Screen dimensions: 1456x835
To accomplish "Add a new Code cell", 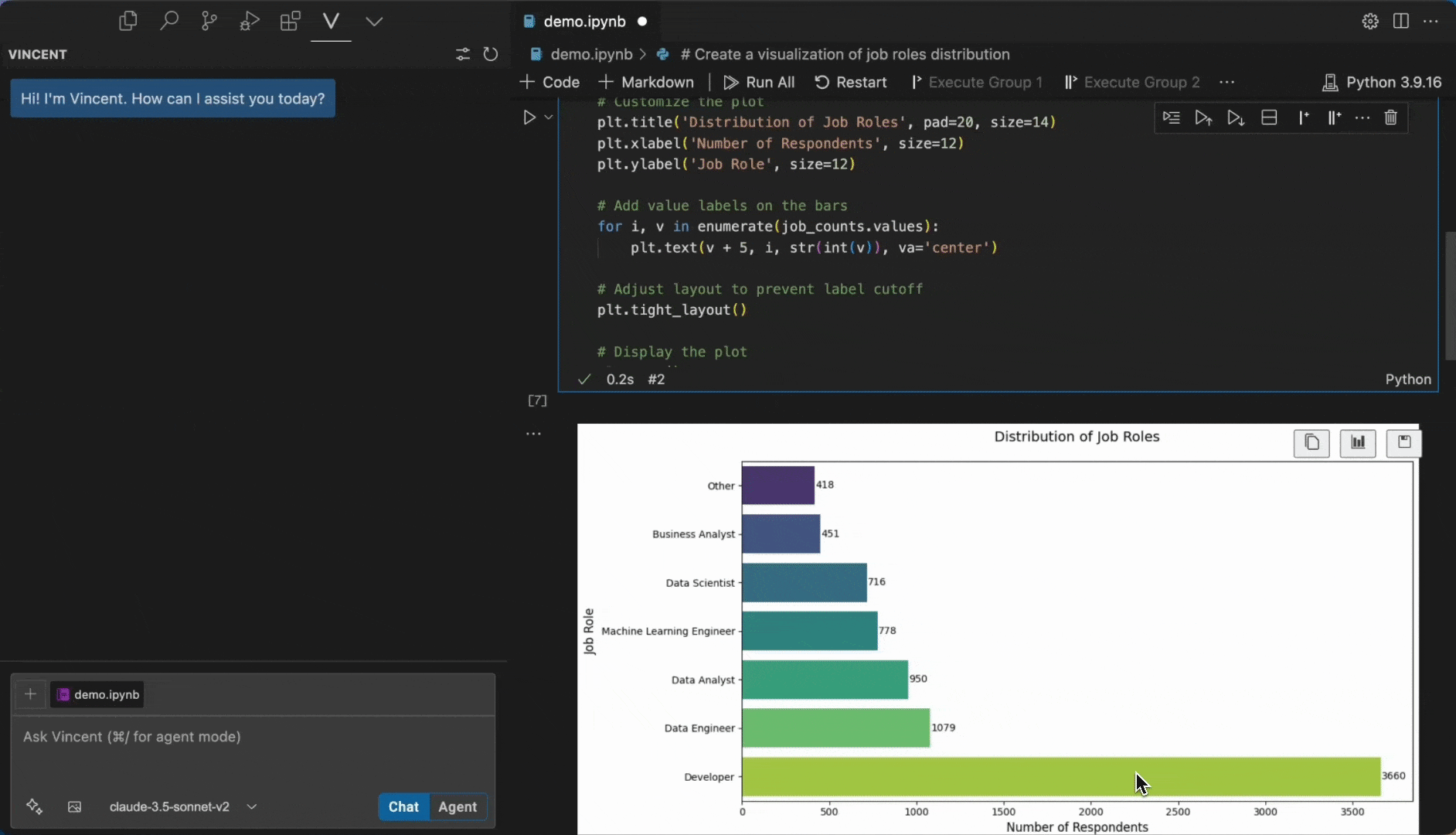I will tap(549, 82).
